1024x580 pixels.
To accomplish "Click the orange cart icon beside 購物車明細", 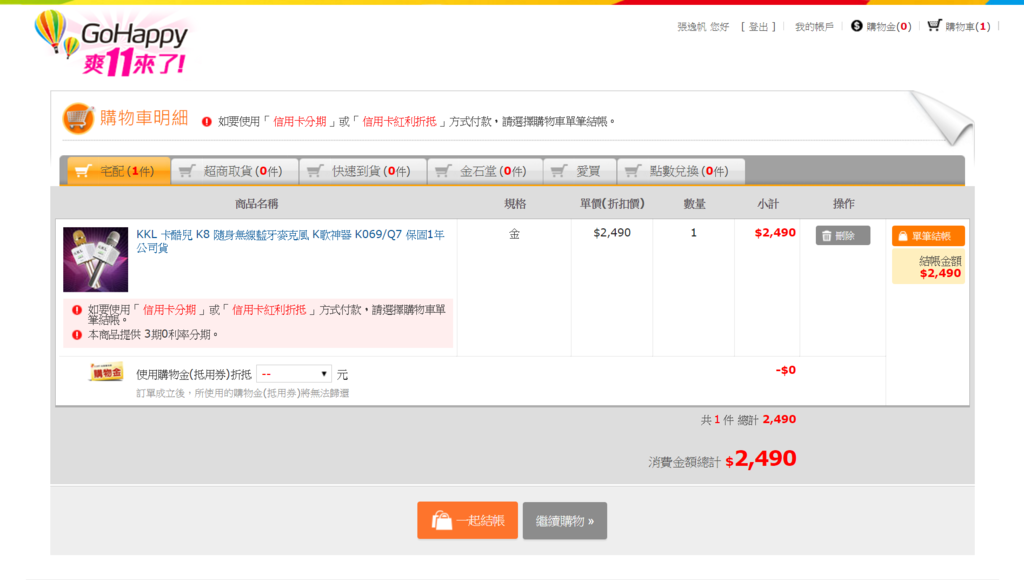I will click(x=78, y=119).
